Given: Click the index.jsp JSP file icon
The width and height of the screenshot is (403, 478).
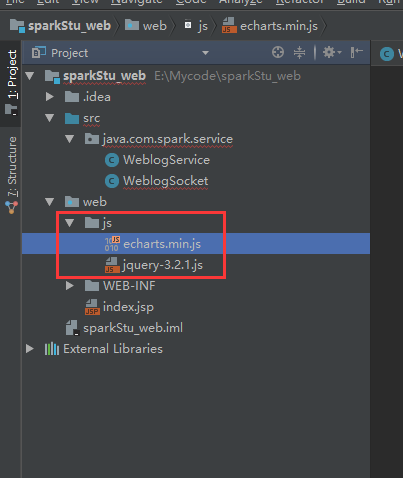Looking at the screenshot, I should [x=92, y=307].
